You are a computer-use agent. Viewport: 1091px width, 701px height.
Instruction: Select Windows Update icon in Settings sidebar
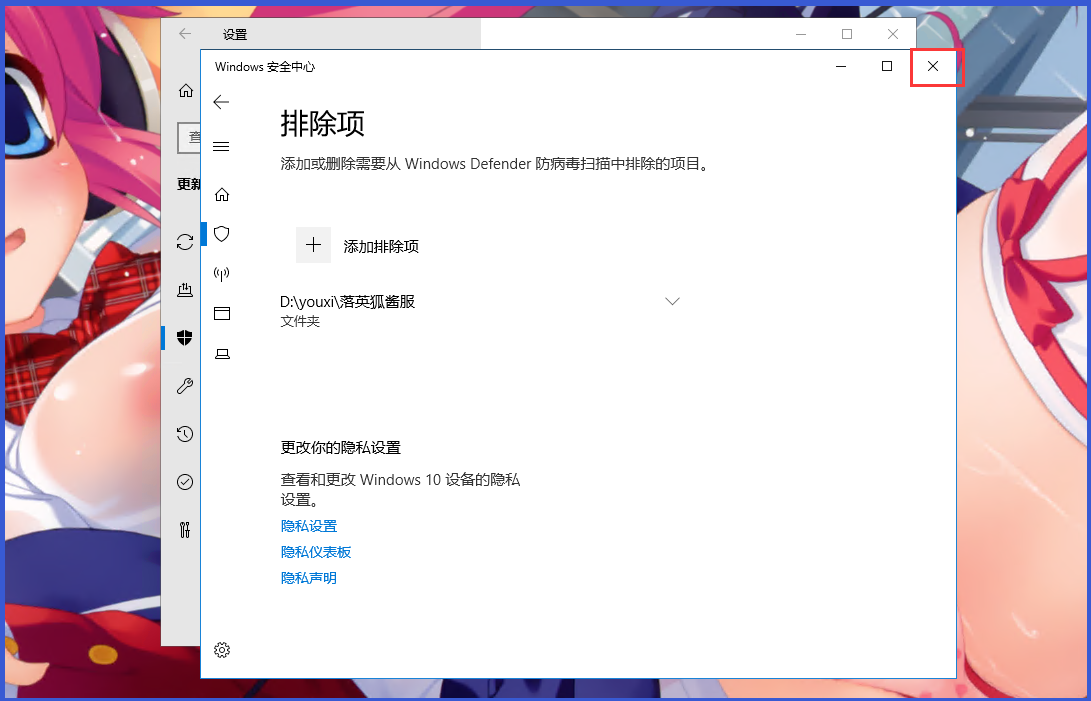tap(185, 242)
